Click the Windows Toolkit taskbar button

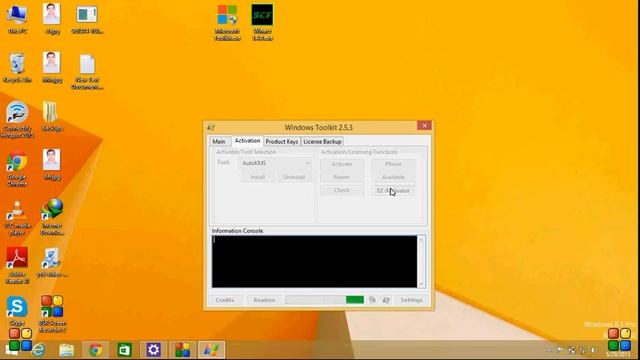point(211,350)
